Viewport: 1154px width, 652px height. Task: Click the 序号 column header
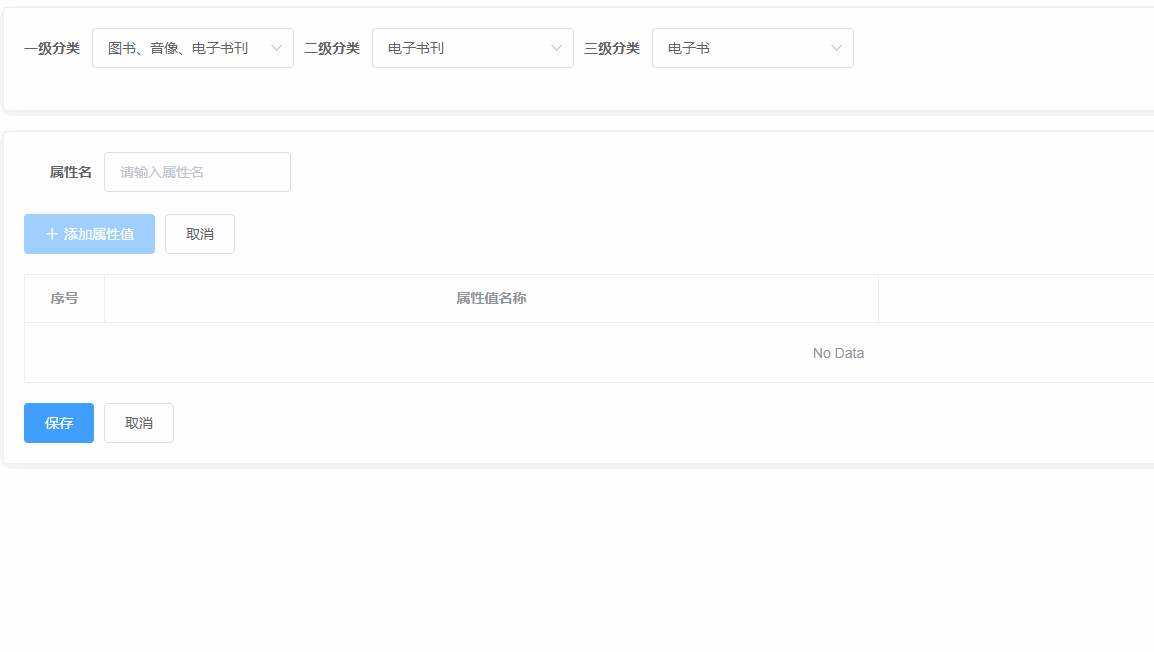[63, 297]
